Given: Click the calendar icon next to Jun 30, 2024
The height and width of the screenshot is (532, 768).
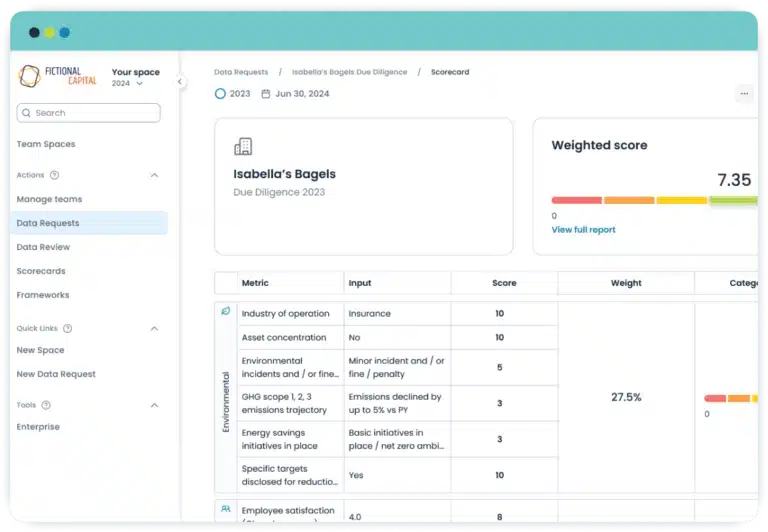Looking at the screenshot, I should (x=266, y=94).
